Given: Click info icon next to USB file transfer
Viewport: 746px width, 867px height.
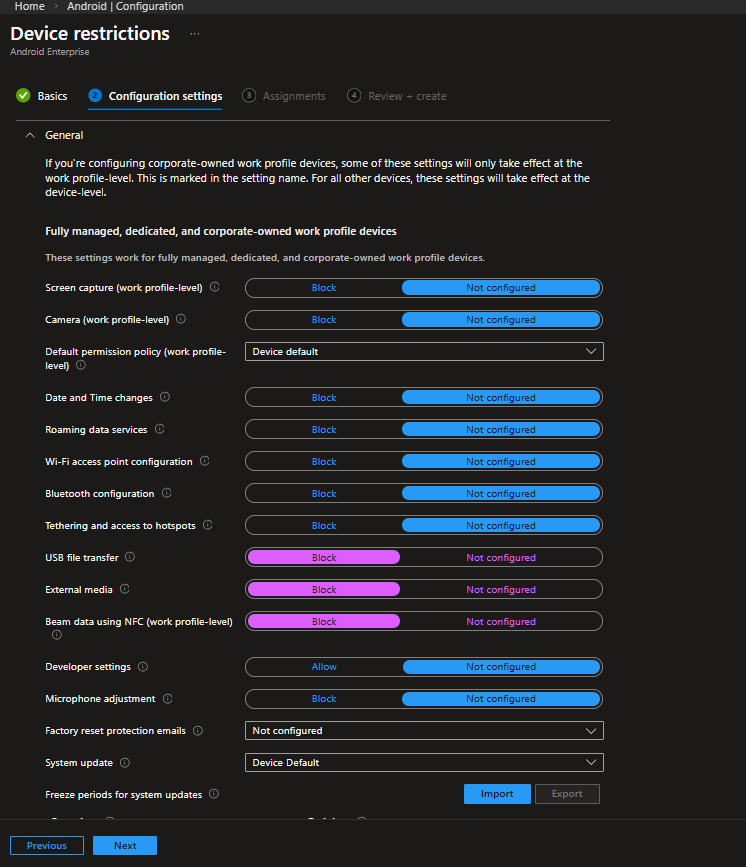Looking at the screenshot, I should 130,558.
